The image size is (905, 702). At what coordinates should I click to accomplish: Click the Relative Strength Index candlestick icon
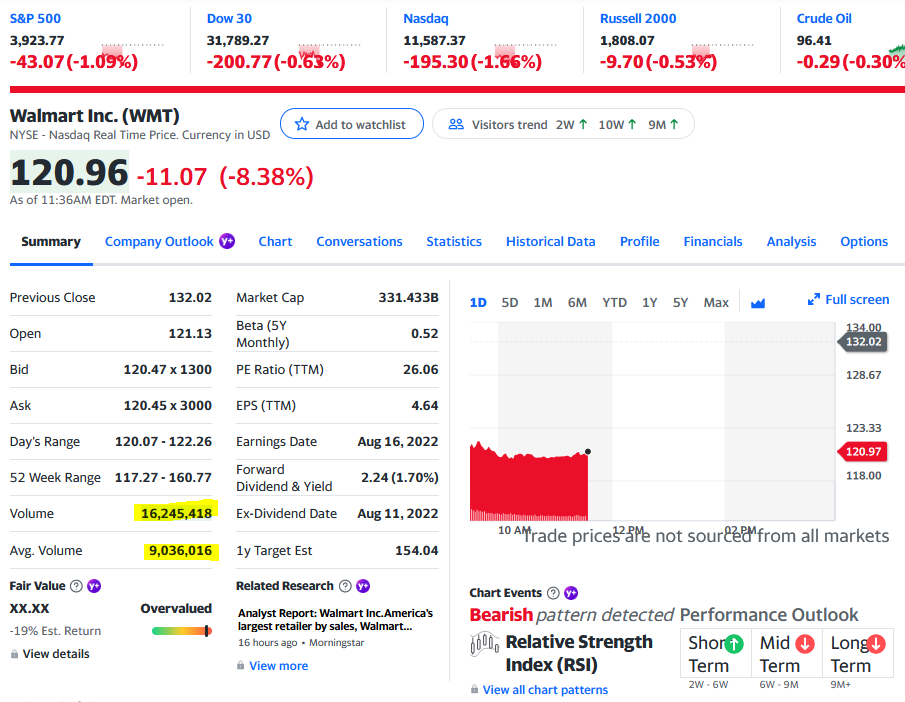coord(485,644)
